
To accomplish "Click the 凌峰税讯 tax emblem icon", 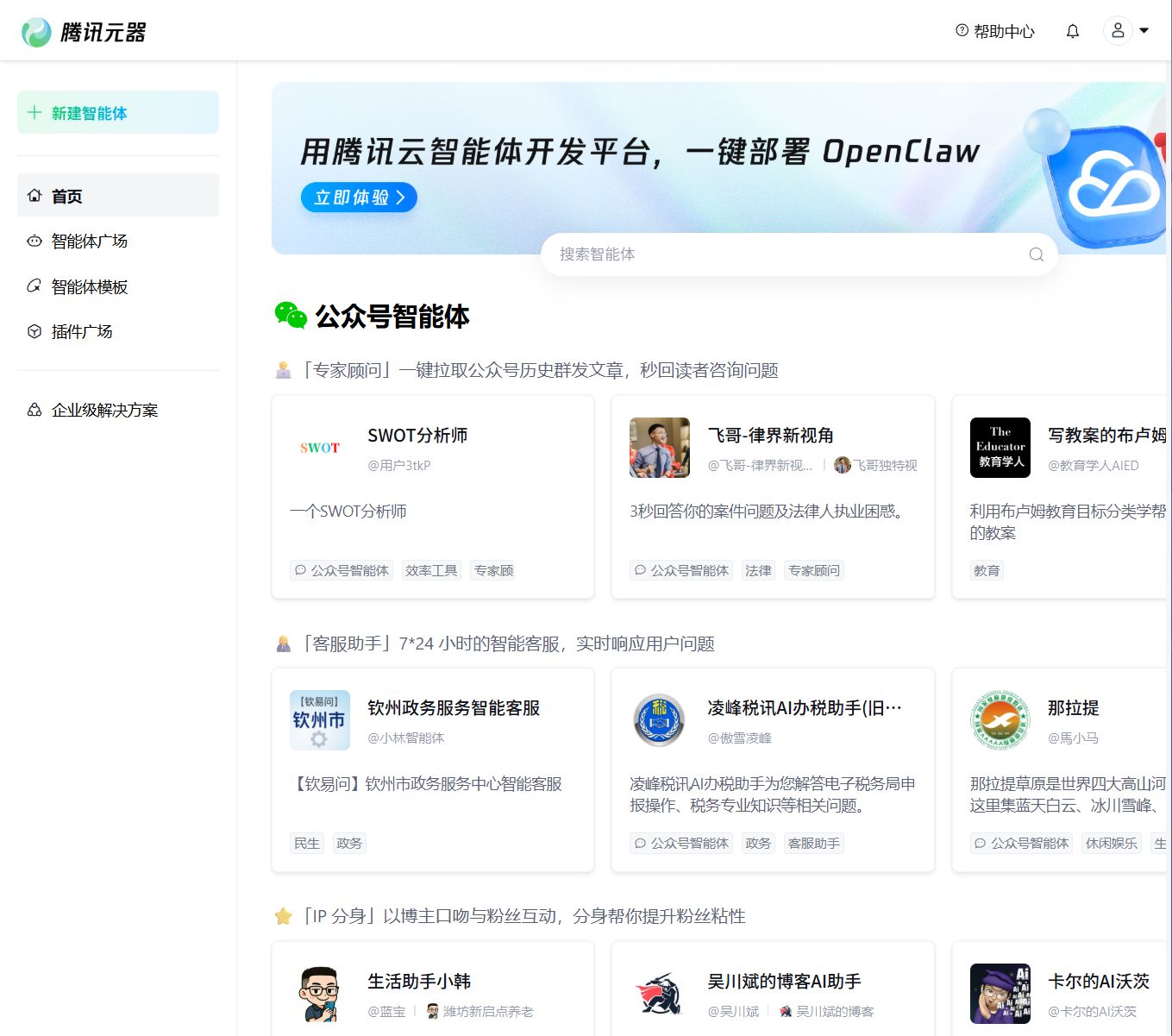I will [x=660, y=720].
